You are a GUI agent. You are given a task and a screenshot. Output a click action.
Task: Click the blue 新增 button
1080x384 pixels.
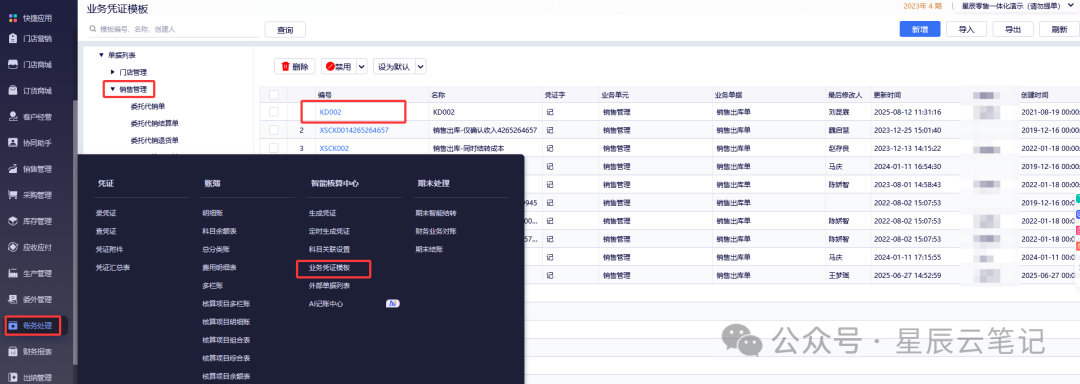(x=920, y=29)
